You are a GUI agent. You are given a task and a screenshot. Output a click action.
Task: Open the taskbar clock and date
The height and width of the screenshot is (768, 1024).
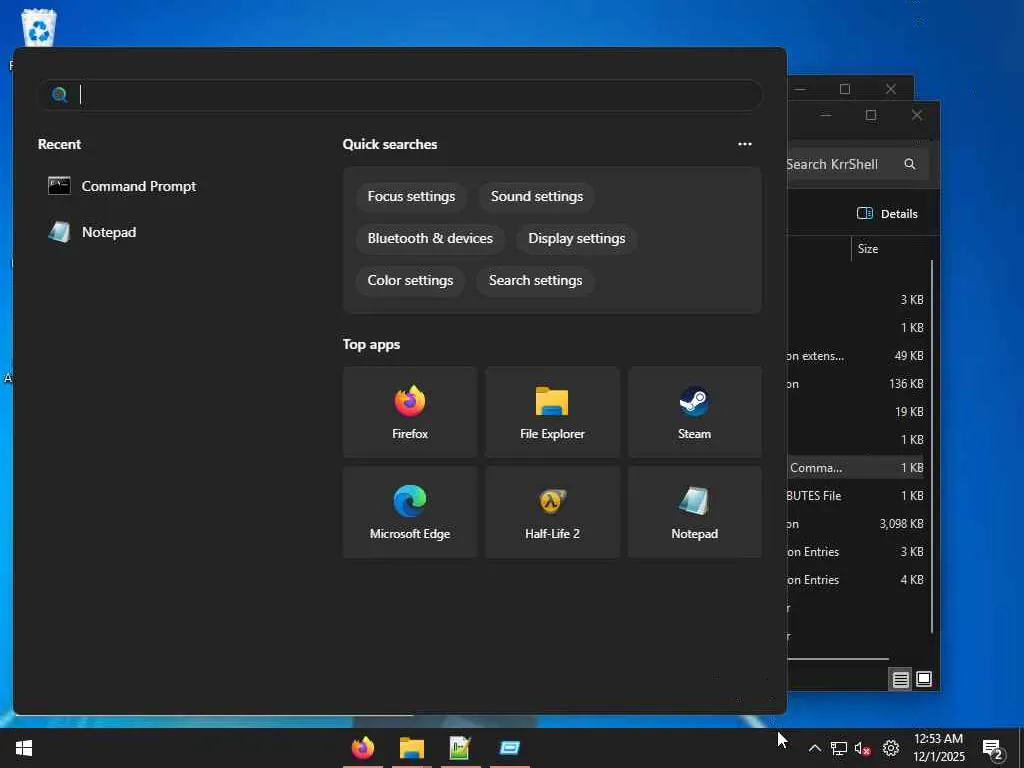939,748
